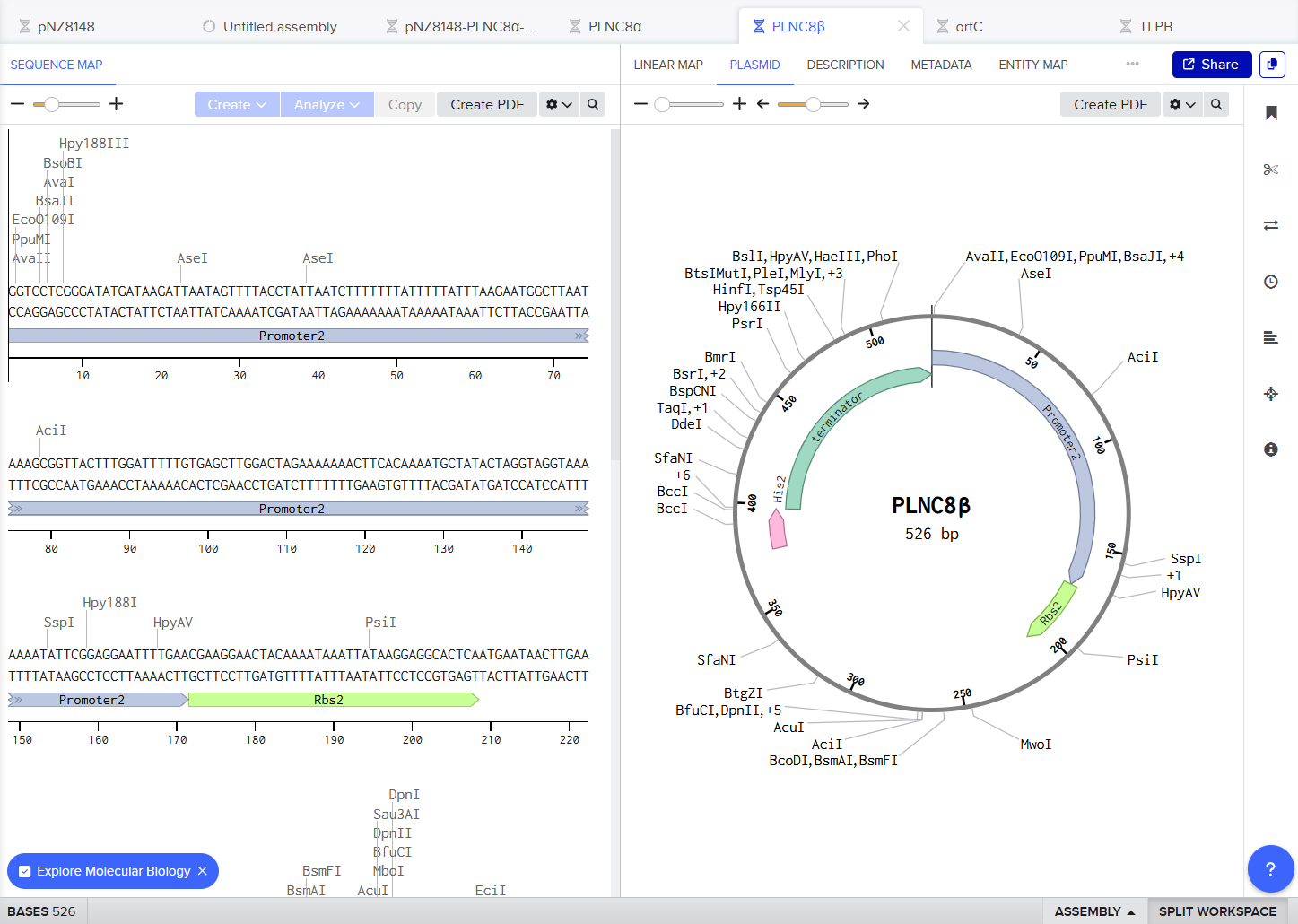
Task: Select the SEQUENCE MAP tab
Action: pyautogui.click(x=57, y=65)
